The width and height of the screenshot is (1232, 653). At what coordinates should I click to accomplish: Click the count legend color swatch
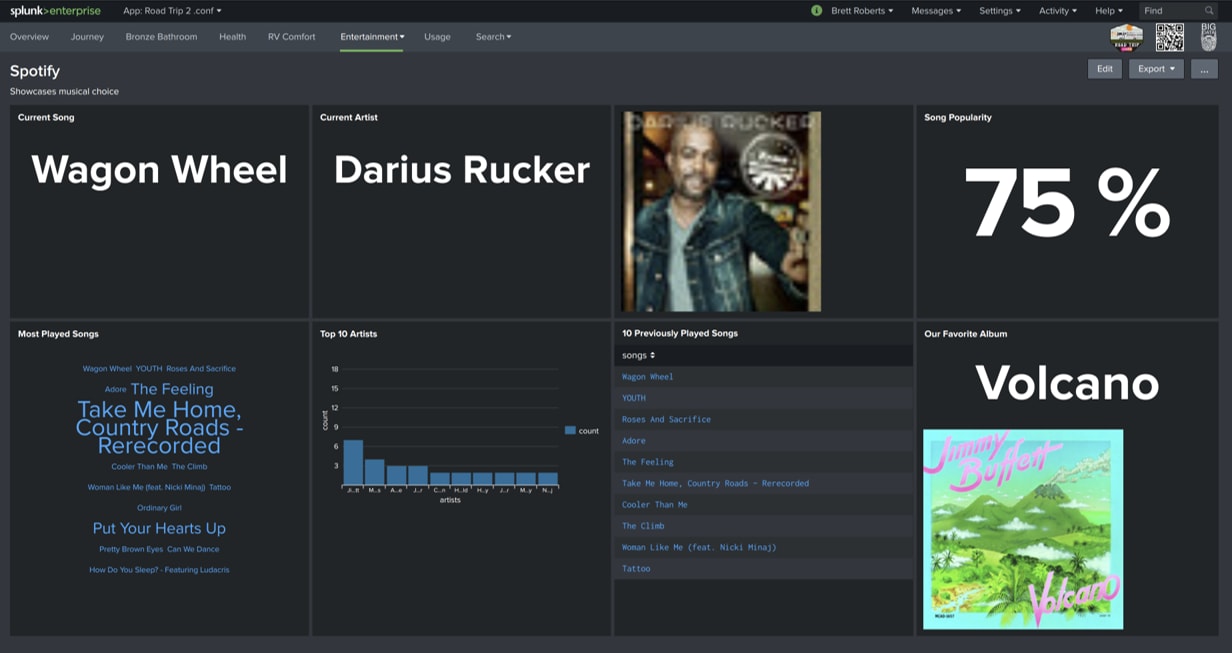(570, 430)
